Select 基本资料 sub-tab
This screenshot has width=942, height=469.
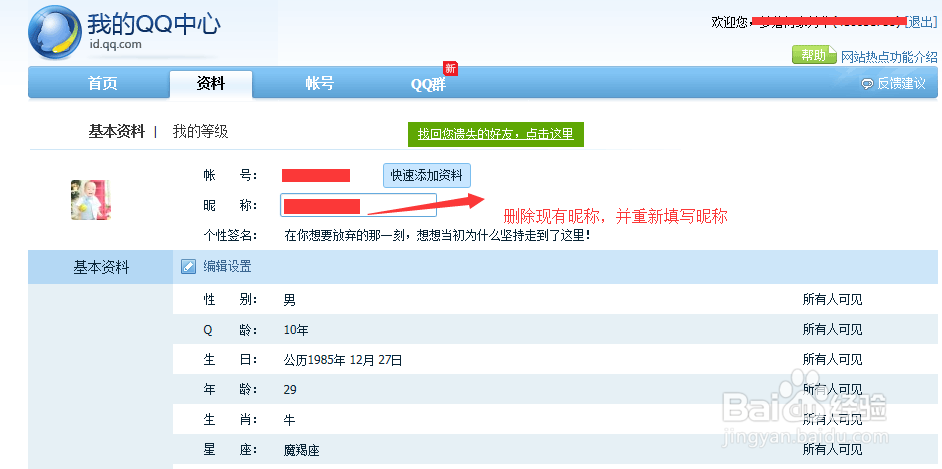[117, 132]
